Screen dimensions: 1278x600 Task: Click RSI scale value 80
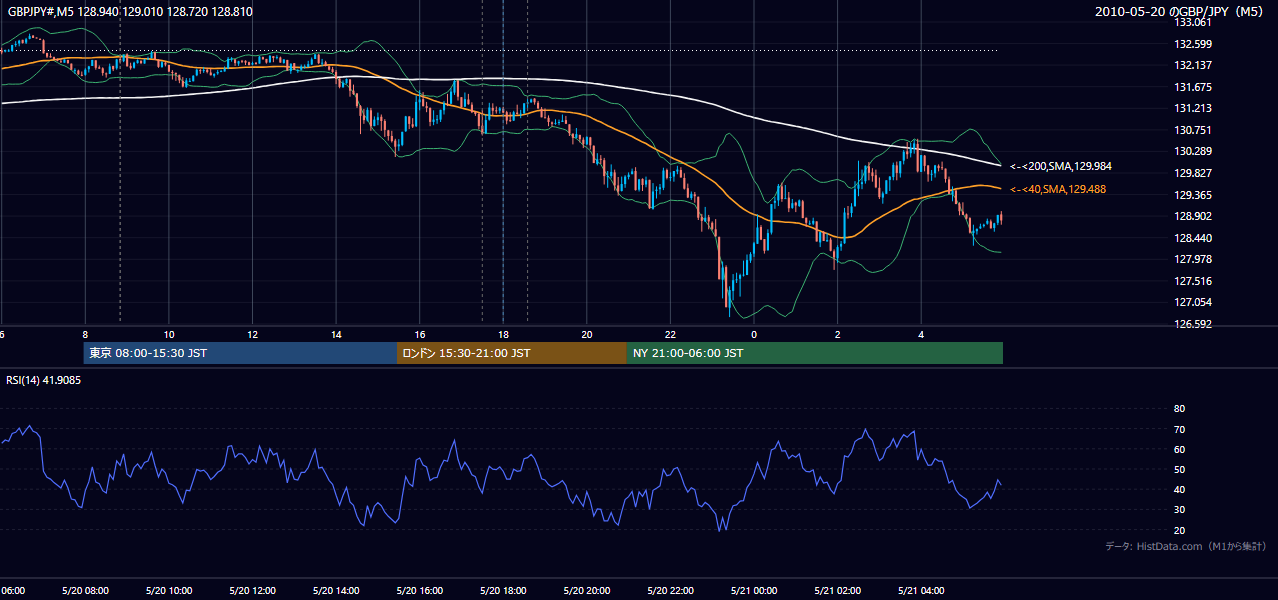pos(1179,409)
